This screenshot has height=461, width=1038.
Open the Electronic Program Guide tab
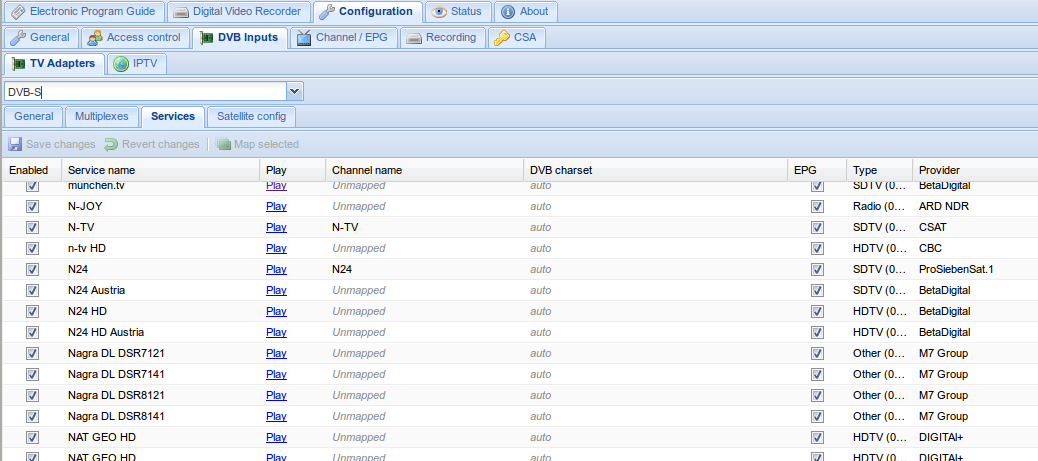pos(85,11)
